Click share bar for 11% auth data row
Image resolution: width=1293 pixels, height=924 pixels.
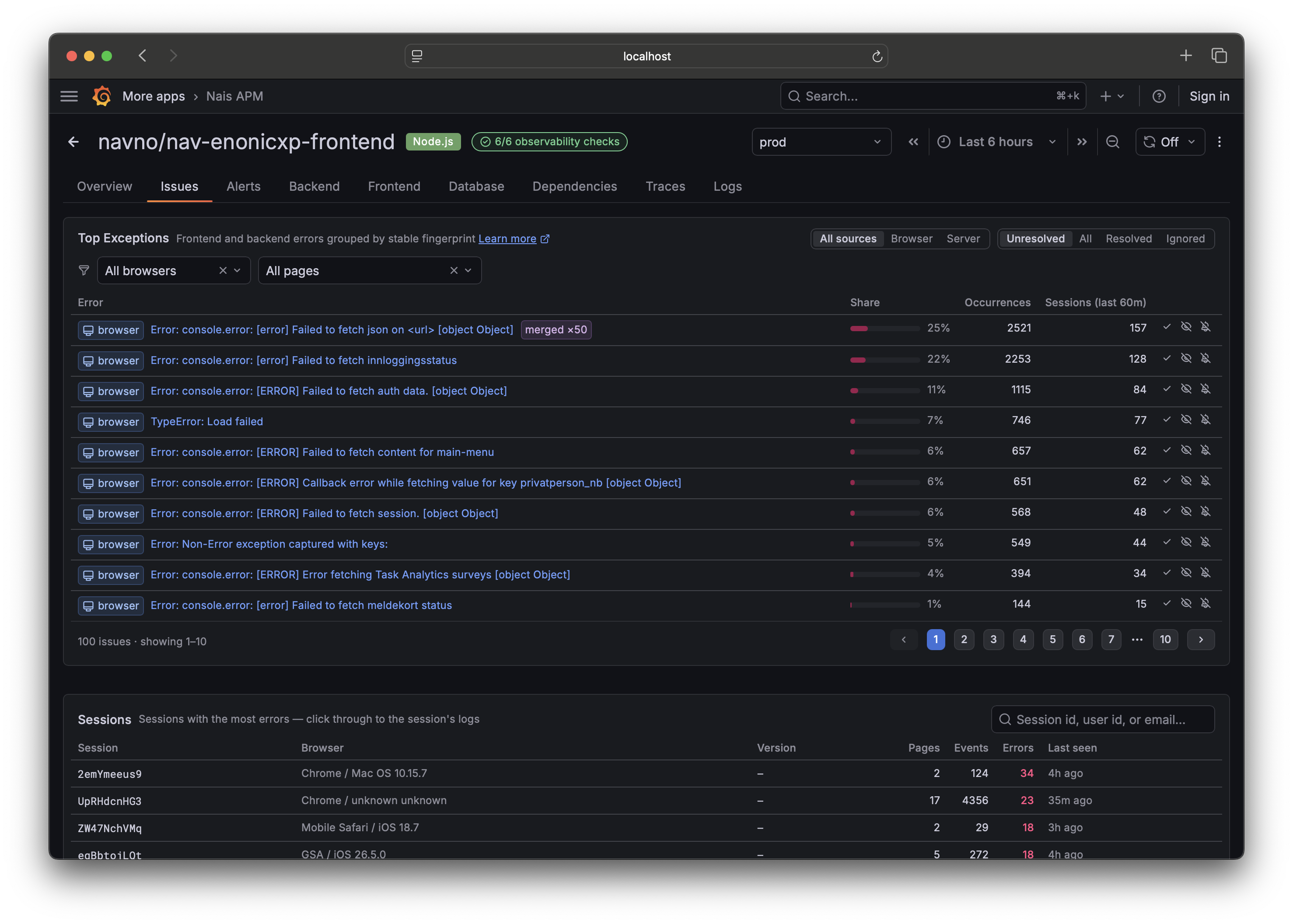(884, 390)
